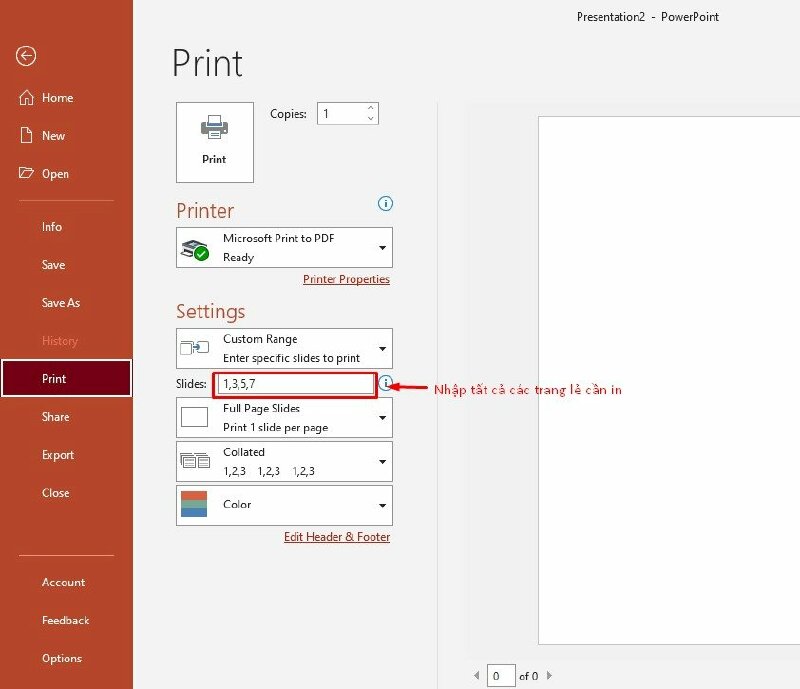Increase Copies using the up stepper arrow

[369, 108]
